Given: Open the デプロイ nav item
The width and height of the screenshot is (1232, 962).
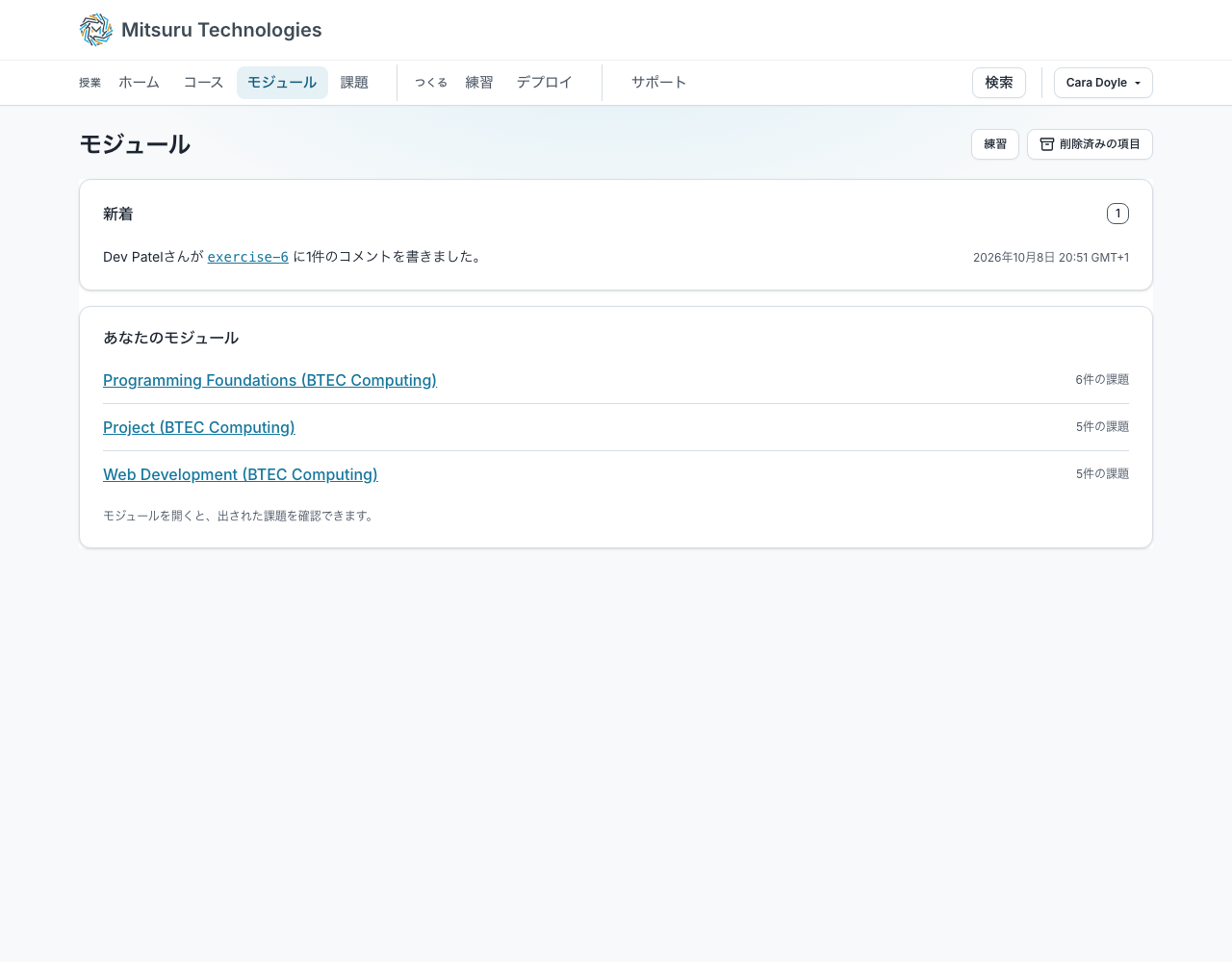Looking at the screenshot, I should (544, 83).
